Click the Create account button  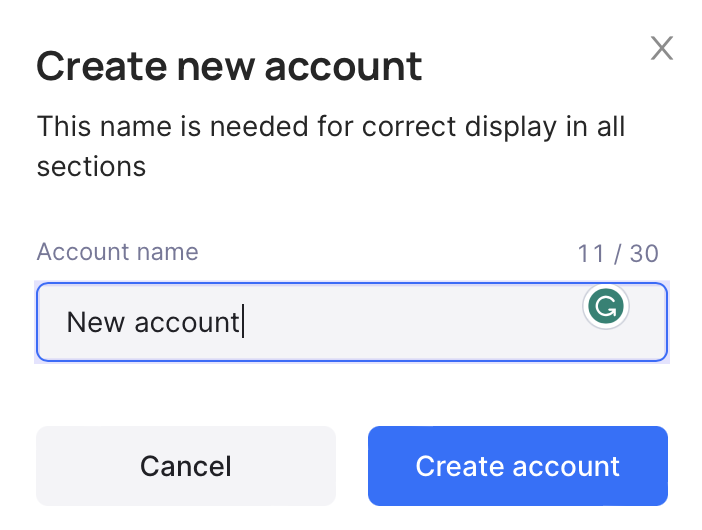tap(518, 466)
